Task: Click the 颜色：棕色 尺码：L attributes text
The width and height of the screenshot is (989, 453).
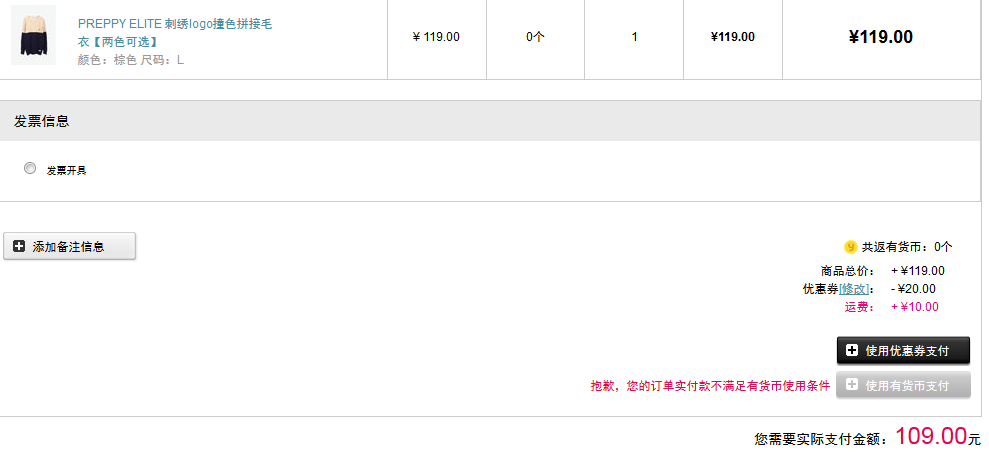Action: pos(131,61)
